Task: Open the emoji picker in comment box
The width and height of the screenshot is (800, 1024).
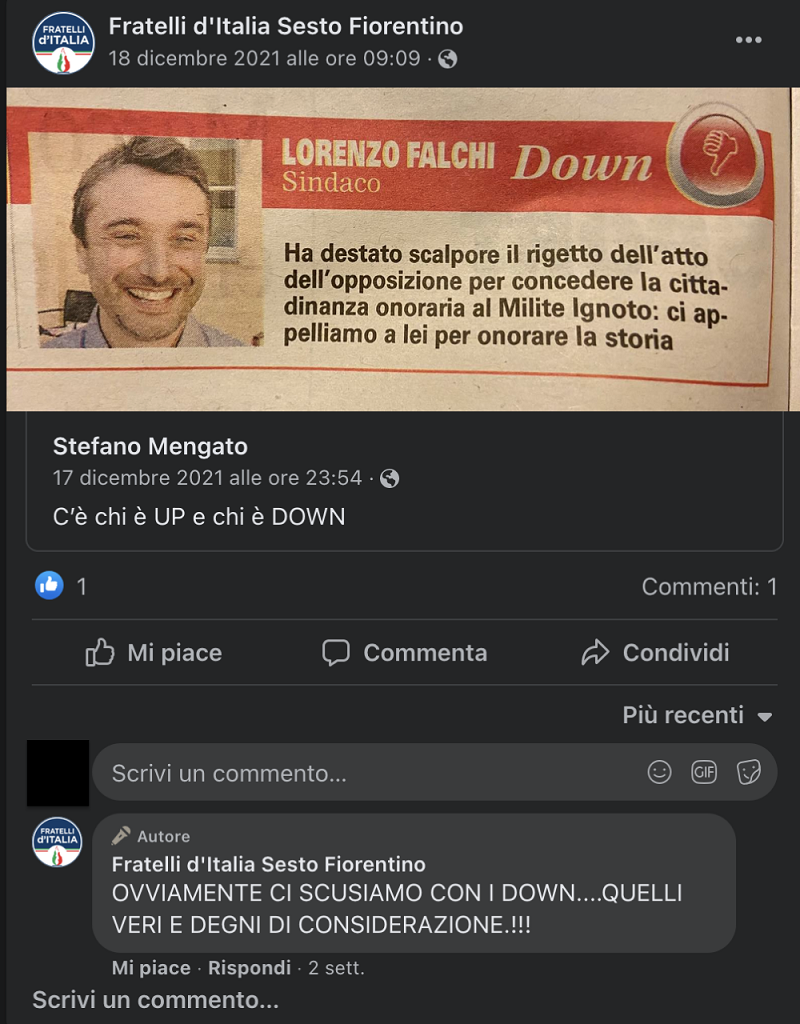Action: point(659,773)
